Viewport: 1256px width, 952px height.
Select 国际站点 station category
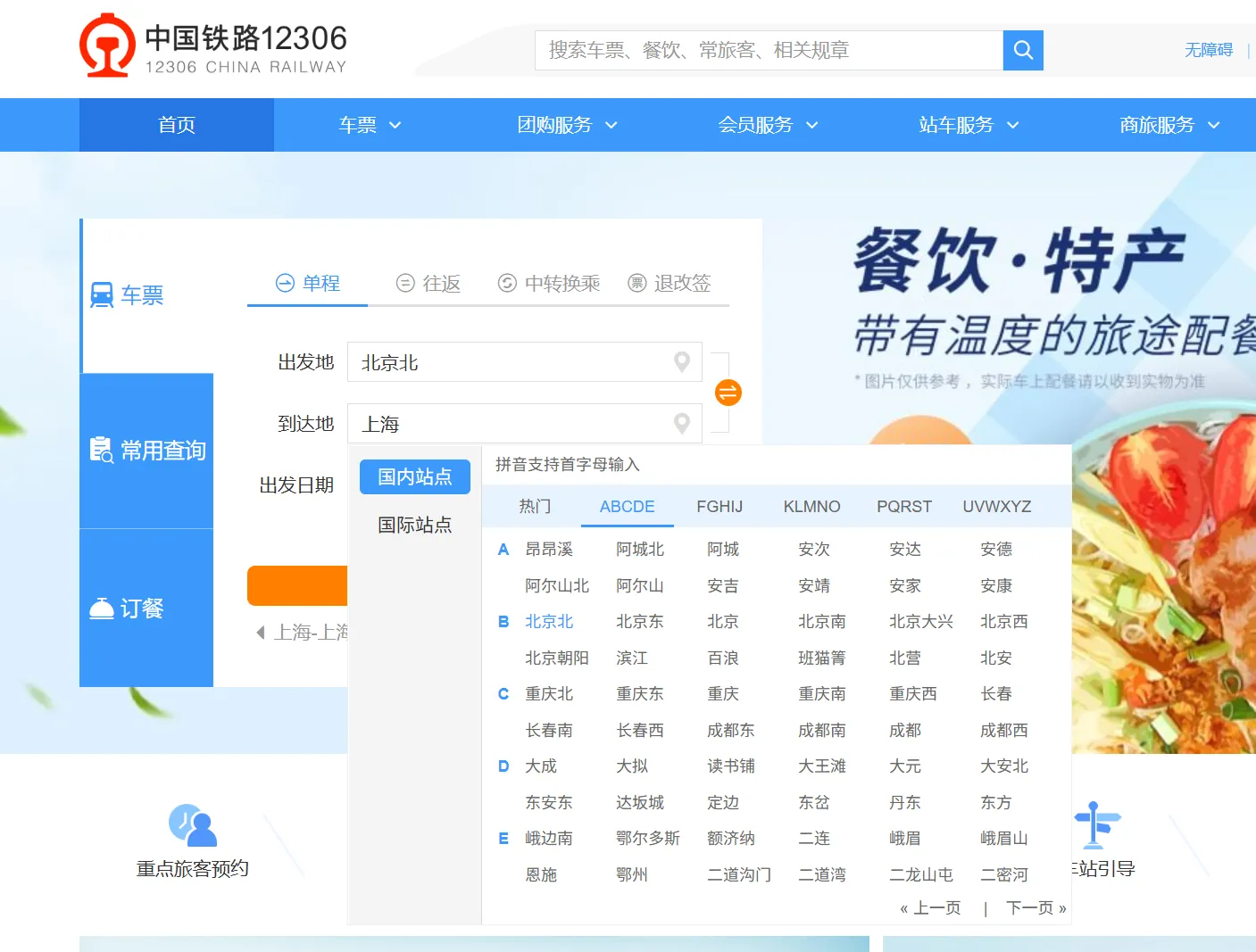point(414,525)
